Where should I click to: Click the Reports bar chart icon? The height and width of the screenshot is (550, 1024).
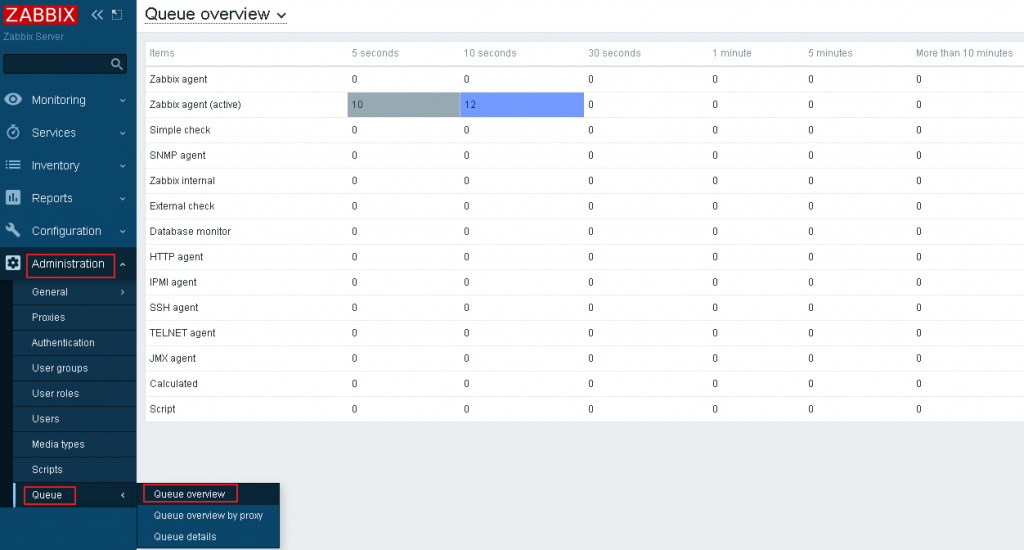13,197
